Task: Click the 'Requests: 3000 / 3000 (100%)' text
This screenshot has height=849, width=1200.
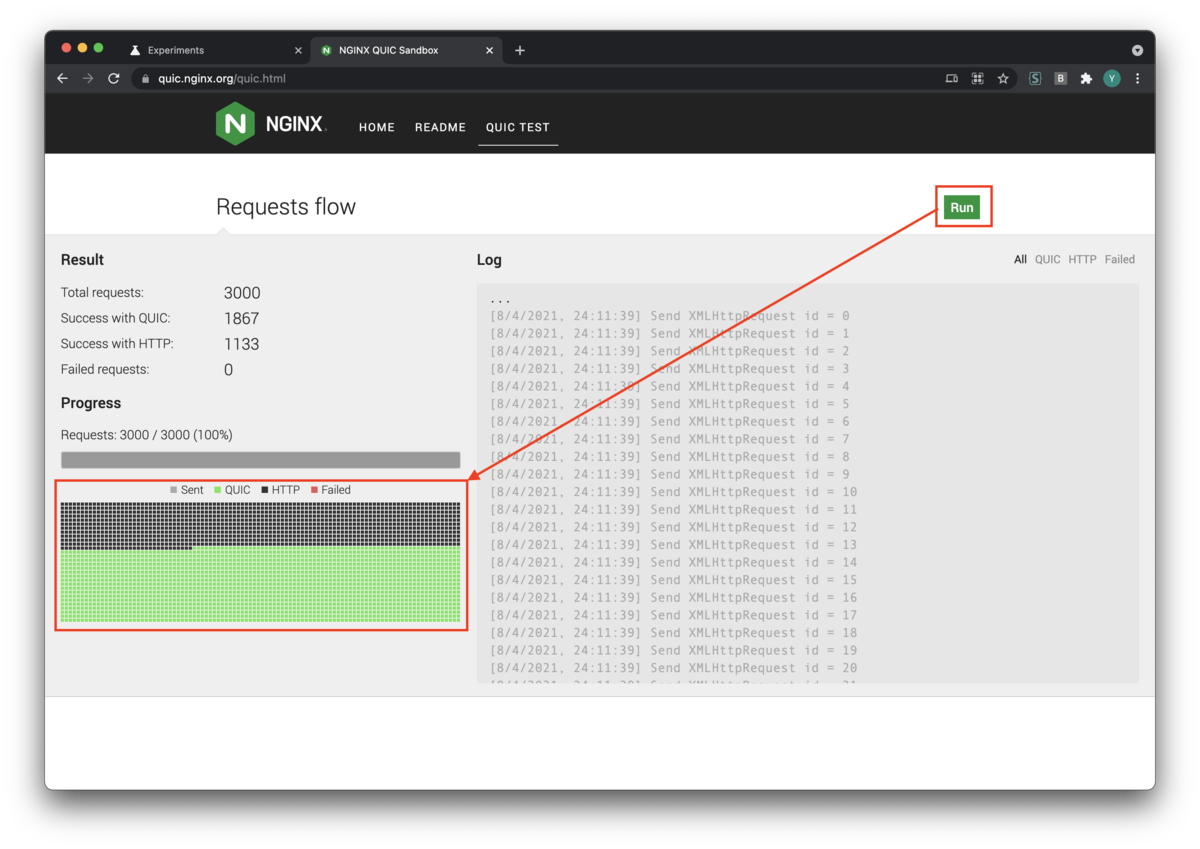Action: pyautogui.click(x=147, y=435)
